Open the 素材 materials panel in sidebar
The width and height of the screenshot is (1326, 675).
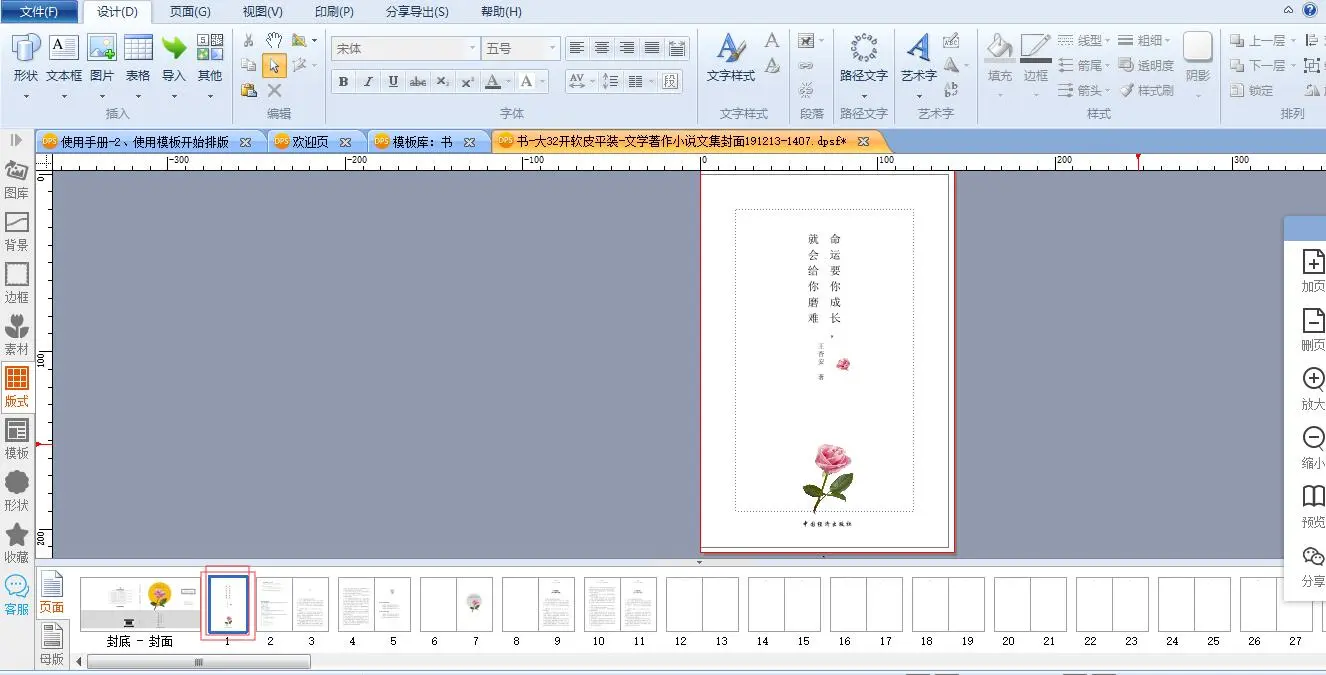(17, 334)
